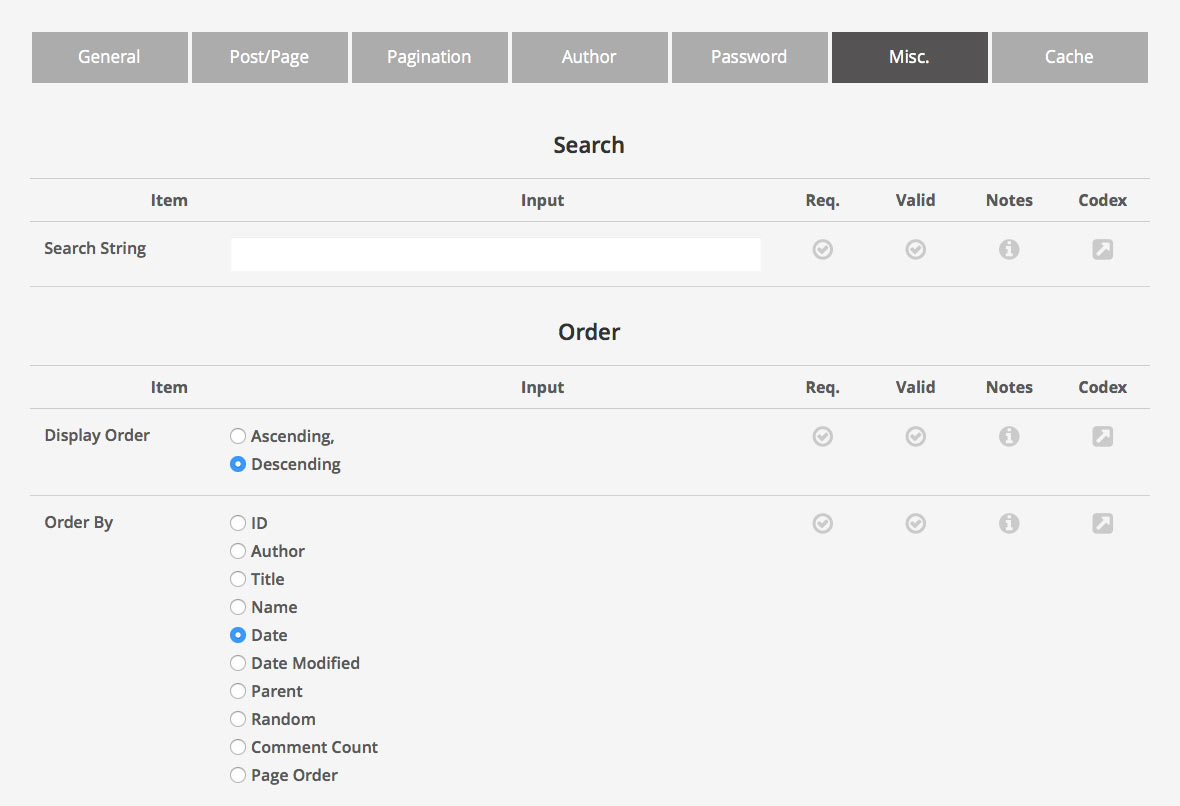Click the Valid checkmark icon for Display Order
This screenshot has width=1180, height=806.
click(x=915, y=436)
